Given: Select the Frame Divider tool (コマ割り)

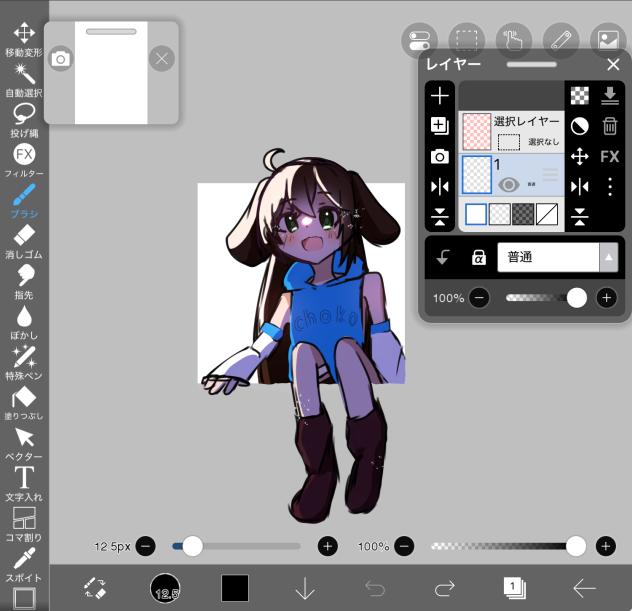Looking at the screenshot, I should 24,524.
